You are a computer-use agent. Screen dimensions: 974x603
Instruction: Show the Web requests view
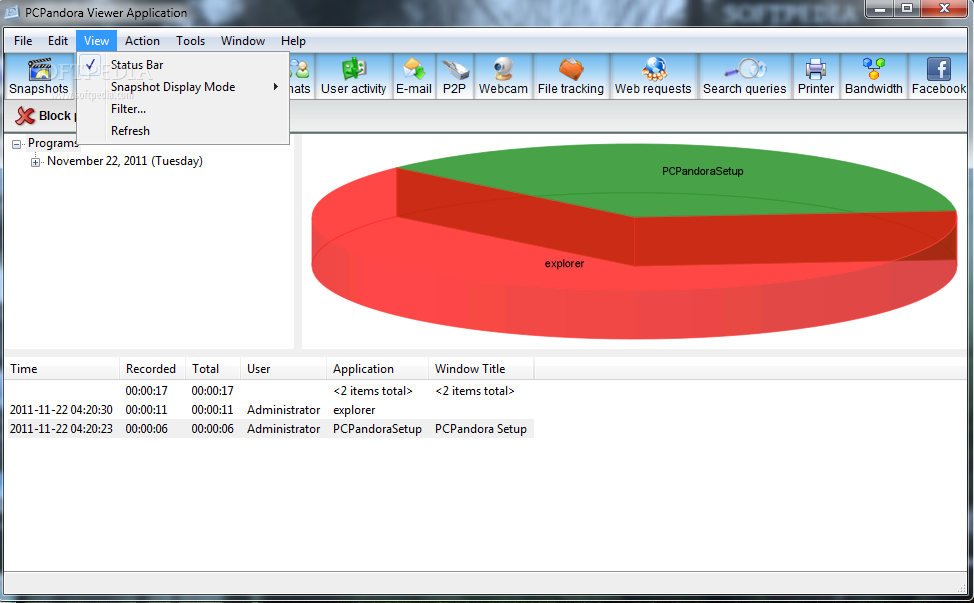pyautogui.click(x=653, y=76)
